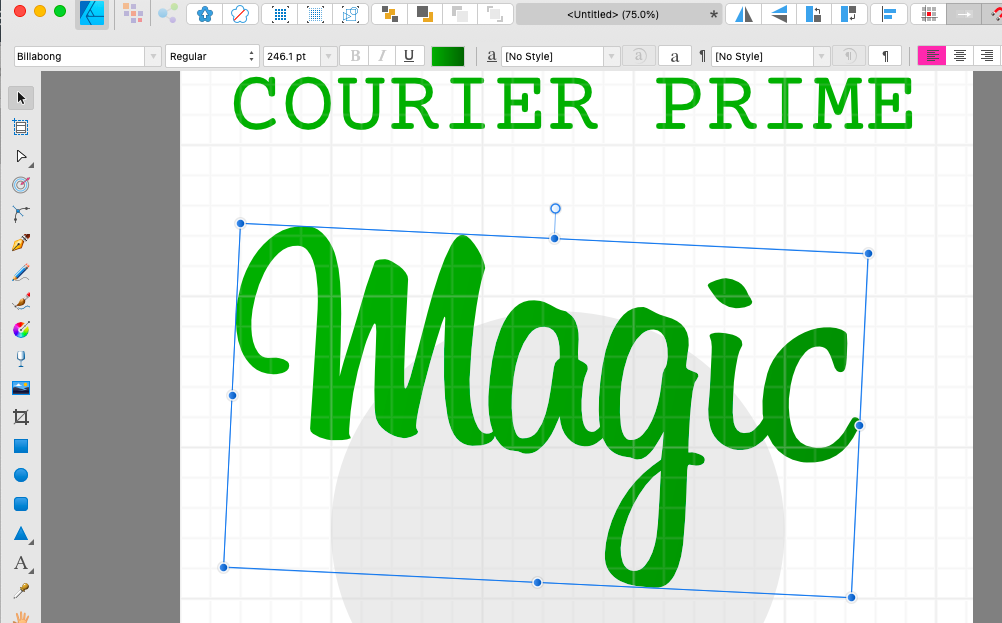Open the green text fill color swatch

point(448,56)
